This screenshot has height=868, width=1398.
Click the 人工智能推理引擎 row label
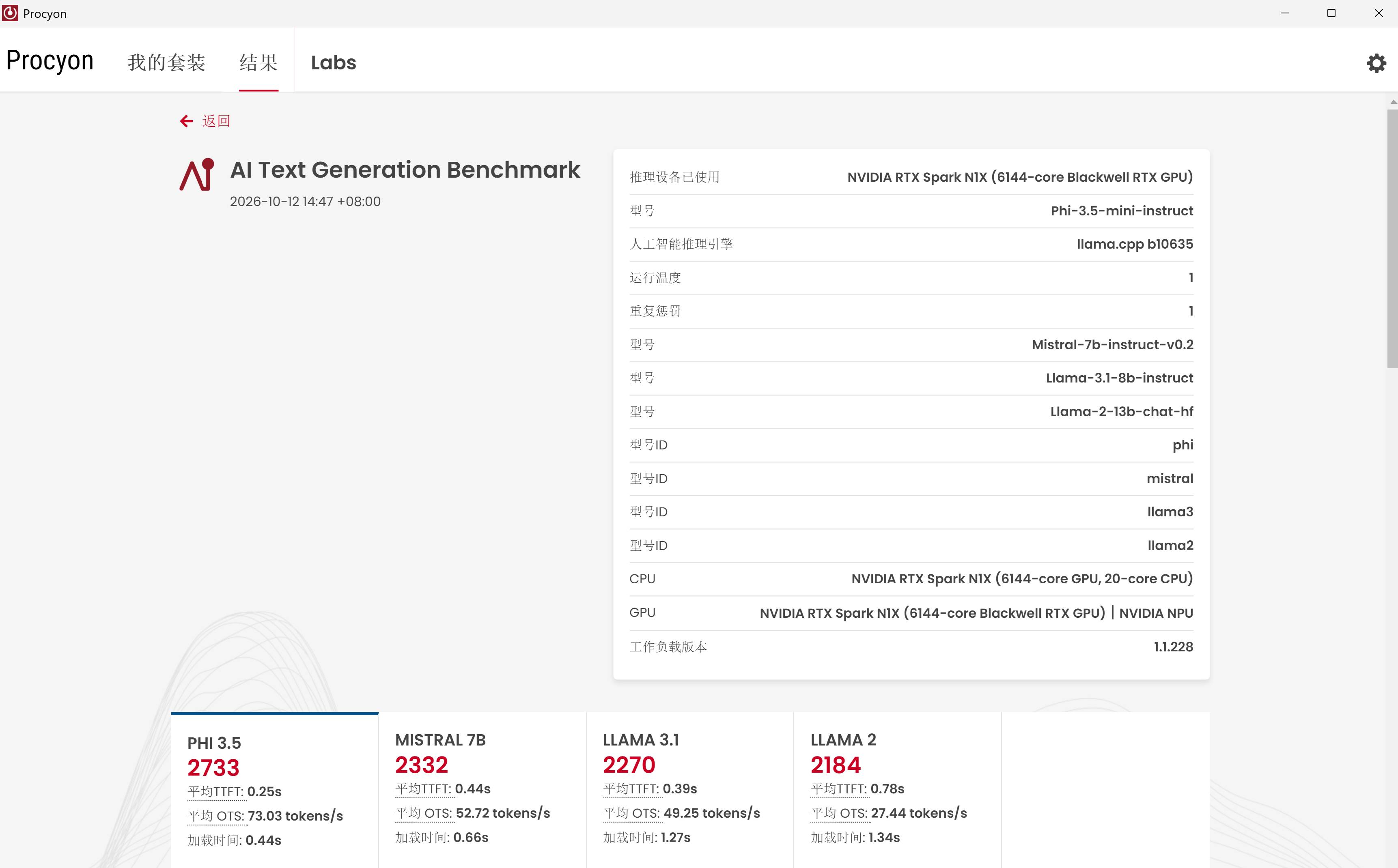[681, 244]
